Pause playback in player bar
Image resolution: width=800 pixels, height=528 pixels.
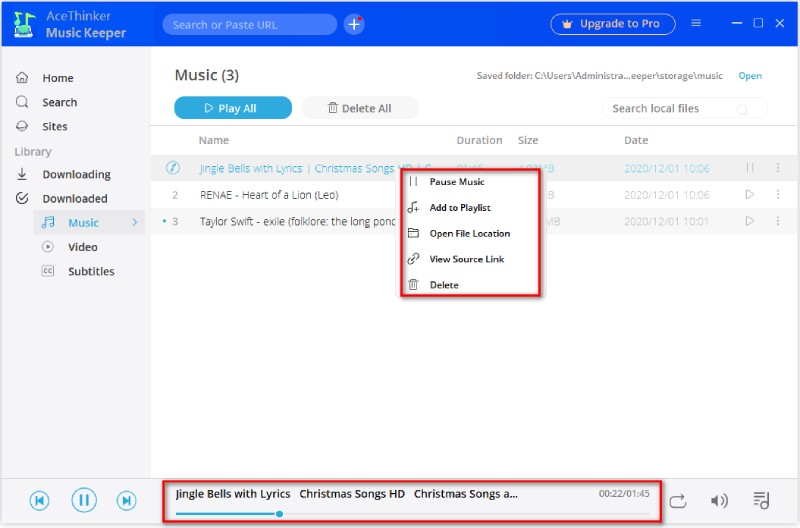(x=84, y=500)
